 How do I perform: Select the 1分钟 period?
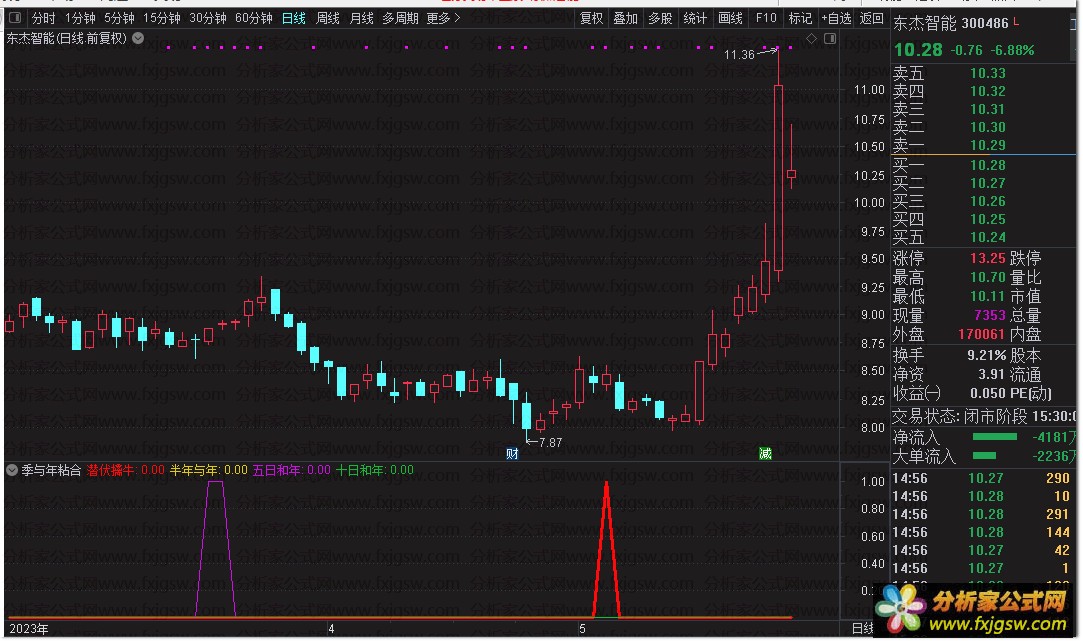point(80,18)
